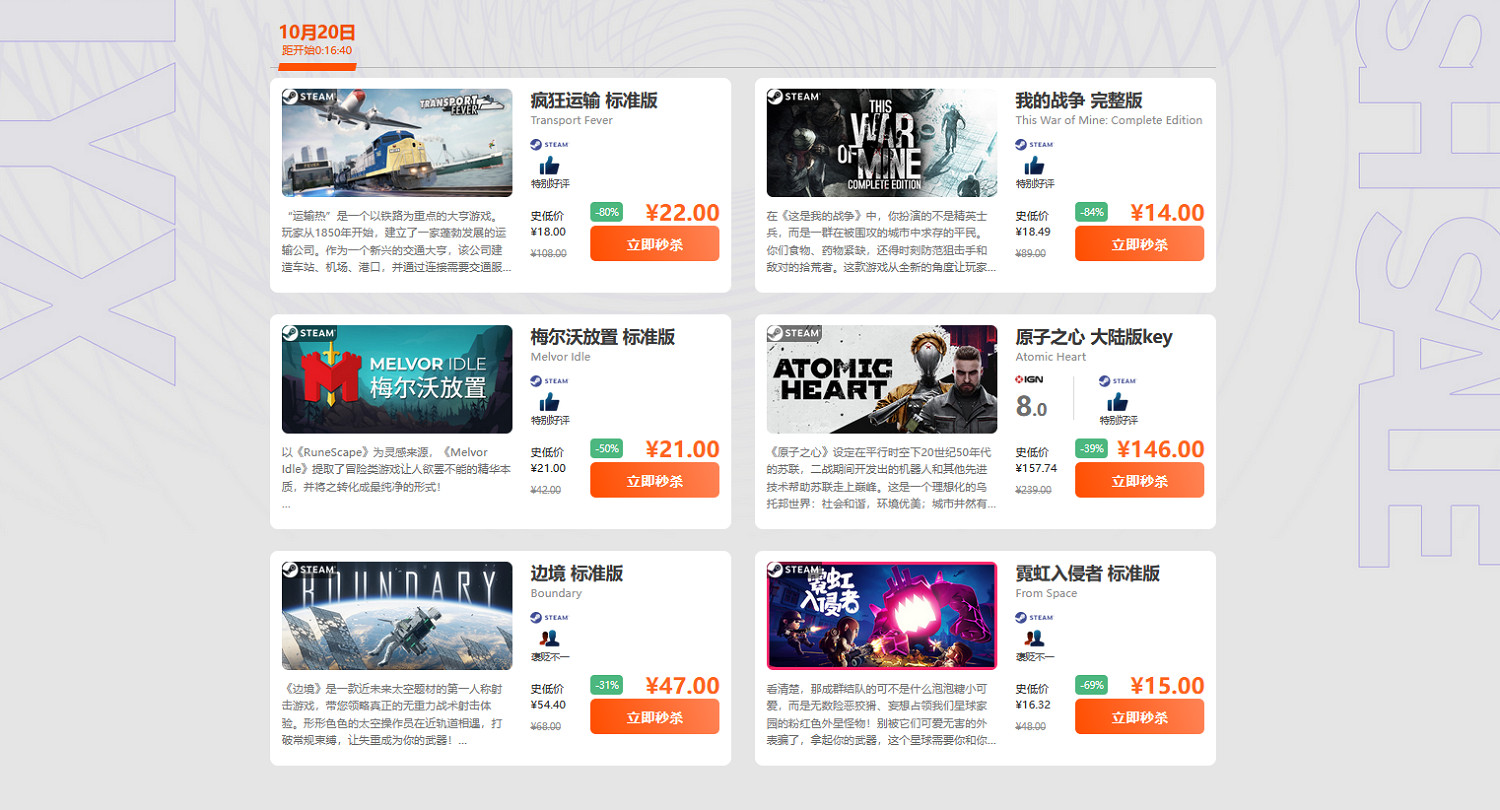Click 立即秒杀 for Melvor Idle

coord(654,480)
